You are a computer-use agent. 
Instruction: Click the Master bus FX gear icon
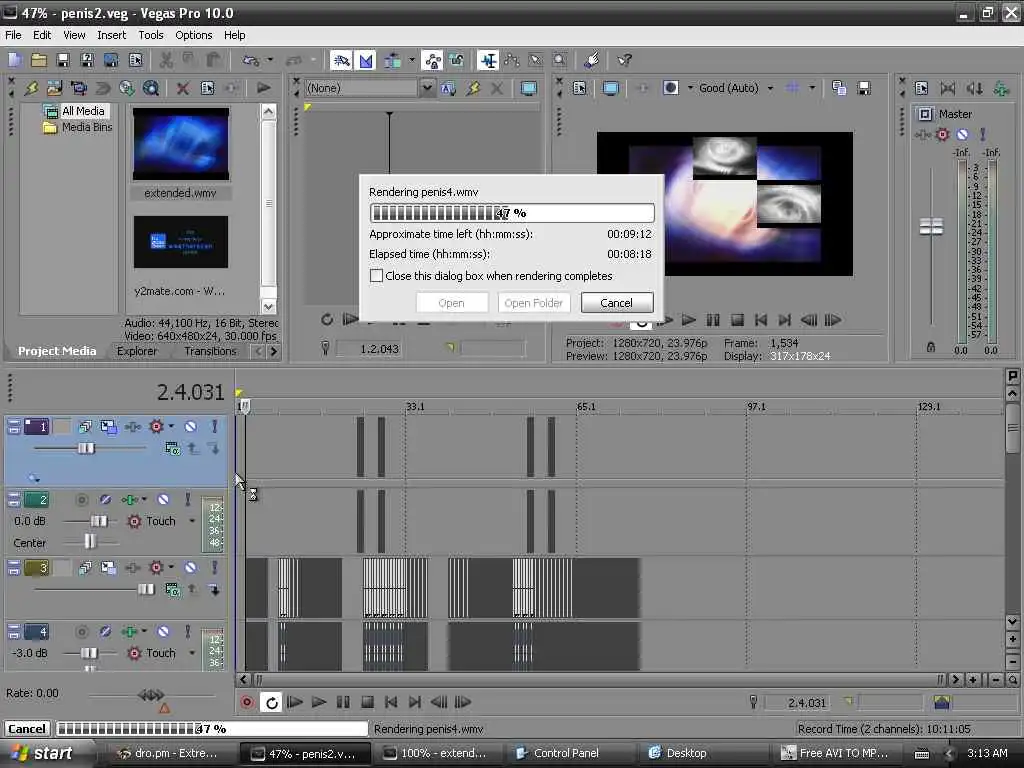942,135
